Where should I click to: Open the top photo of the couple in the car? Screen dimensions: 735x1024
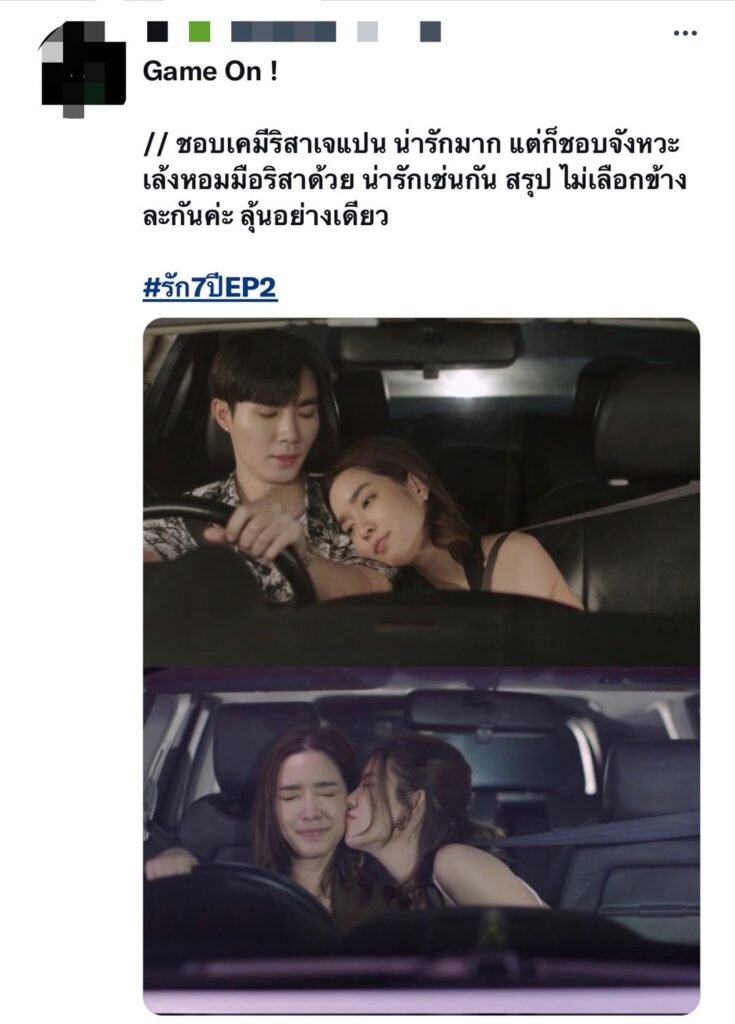click(x=421, y=492)
